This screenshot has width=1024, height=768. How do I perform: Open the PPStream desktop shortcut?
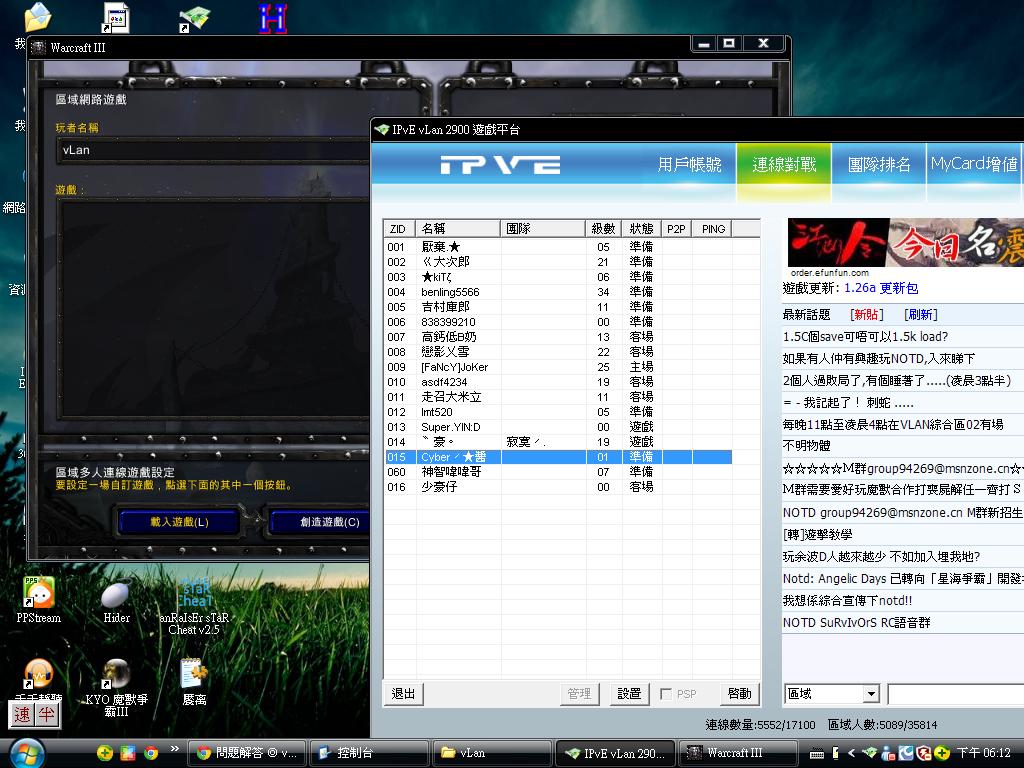(39, 600)
